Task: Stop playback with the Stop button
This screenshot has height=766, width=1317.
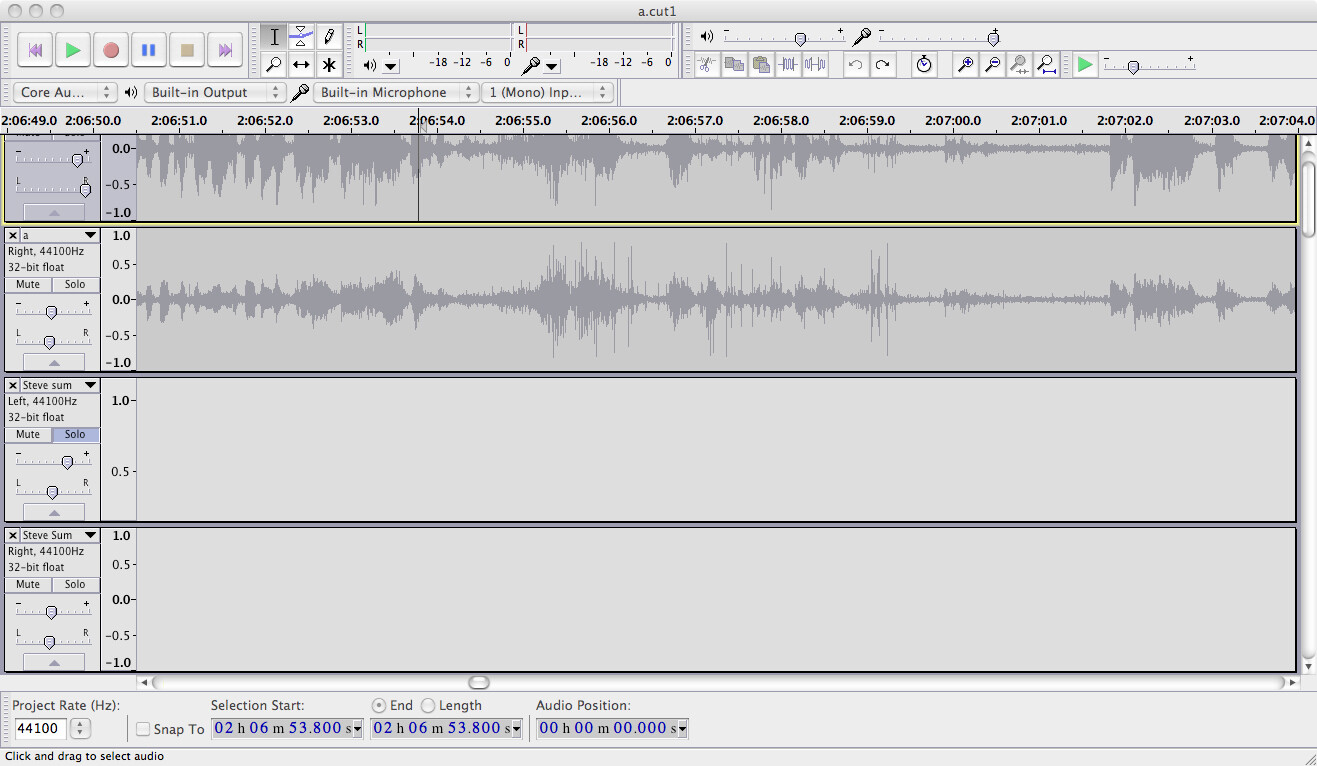Action: pos(187,49)
